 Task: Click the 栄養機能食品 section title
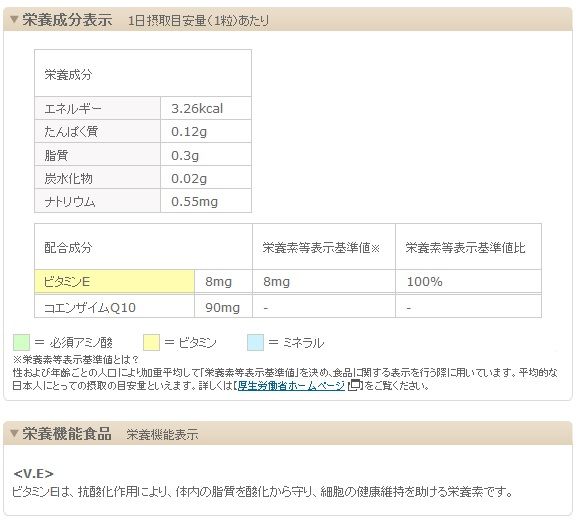[67, 434]
